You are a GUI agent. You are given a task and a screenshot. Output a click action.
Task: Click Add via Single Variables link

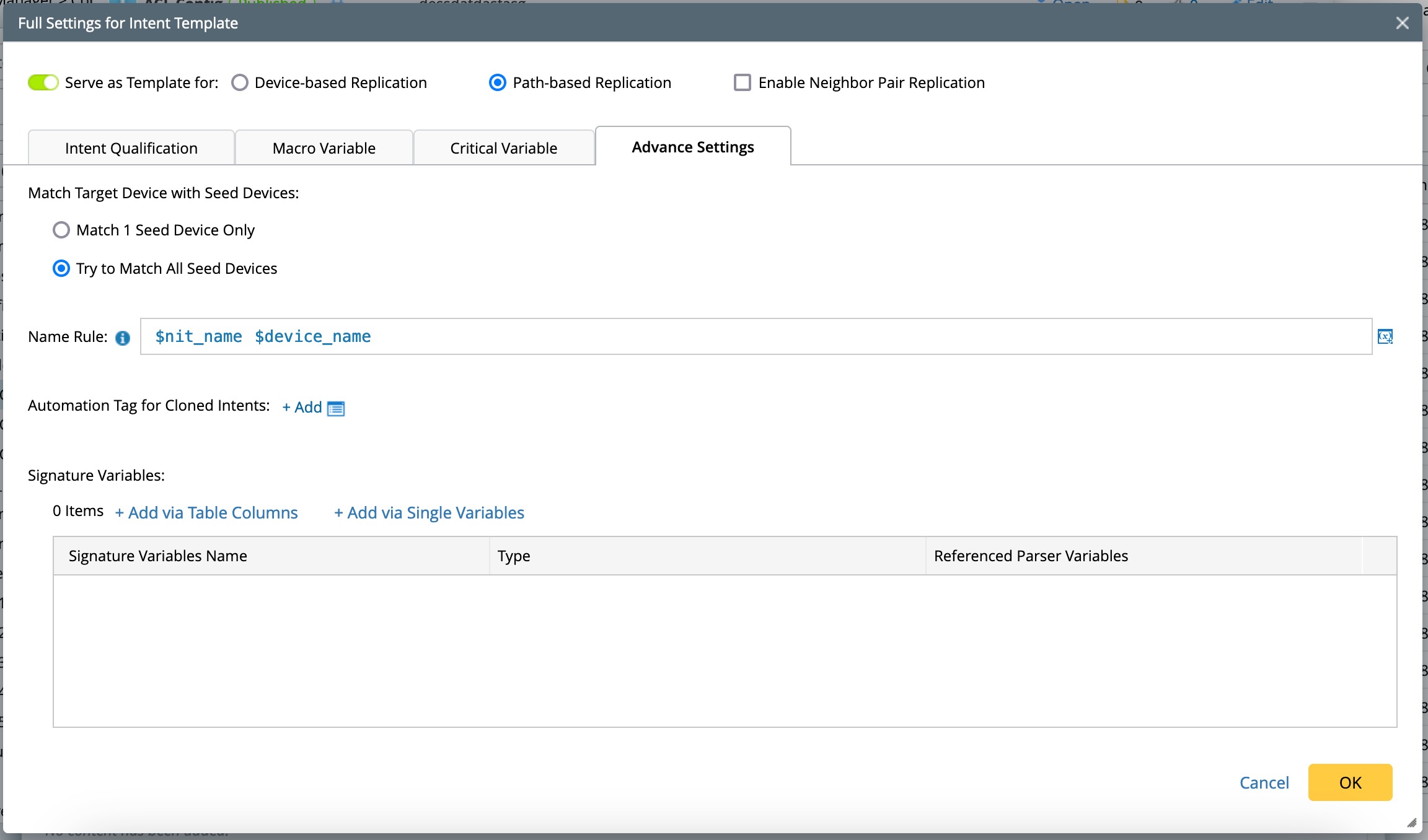pyautogui.click(x=429, y=512)
